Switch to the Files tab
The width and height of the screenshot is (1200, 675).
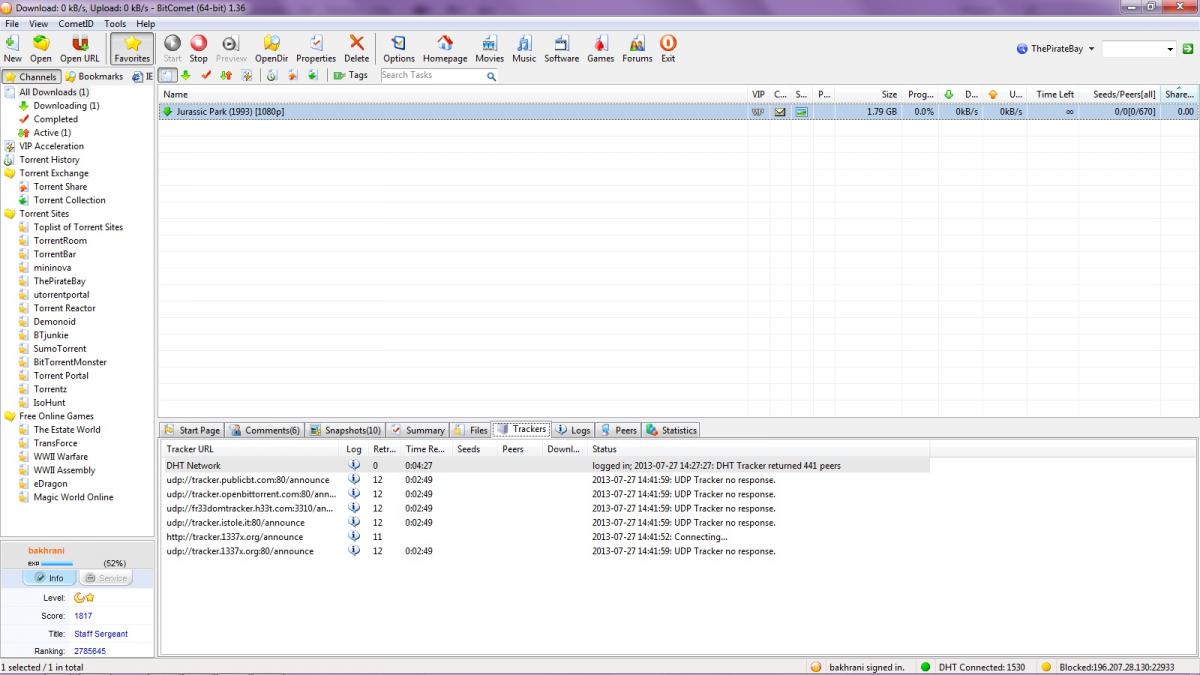click(471, 430)
